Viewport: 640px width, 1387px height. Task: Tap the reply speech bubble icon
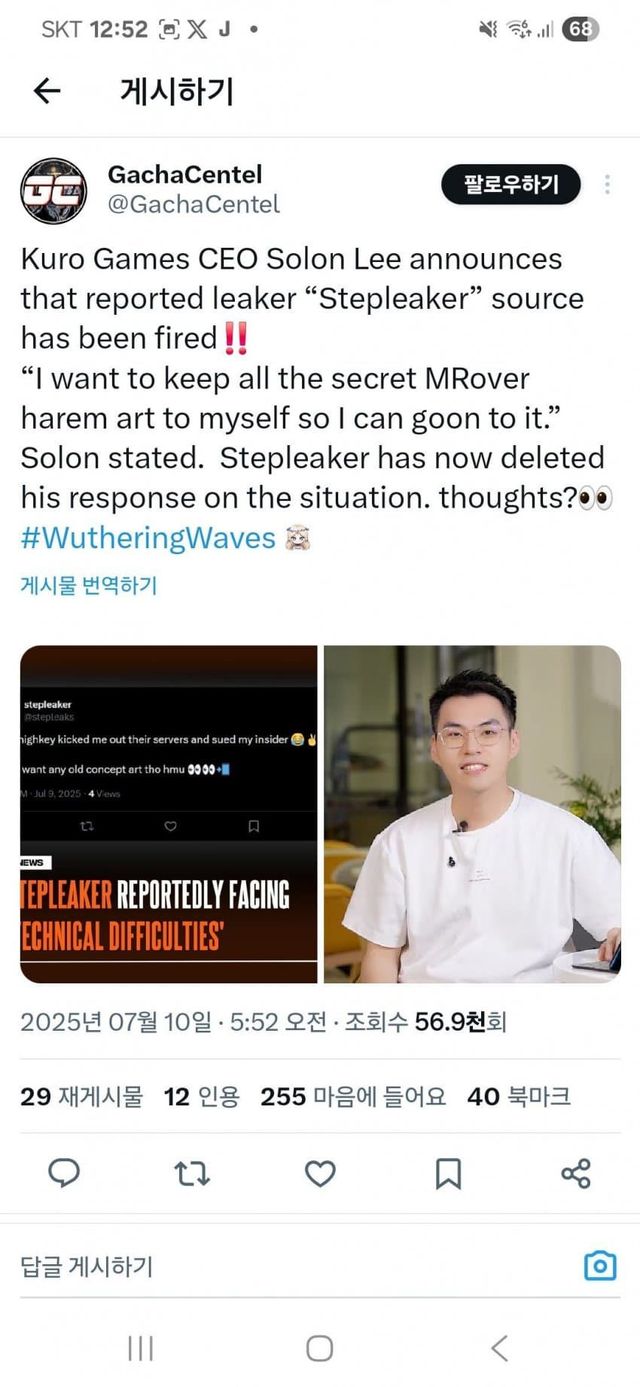(64, 1173)
